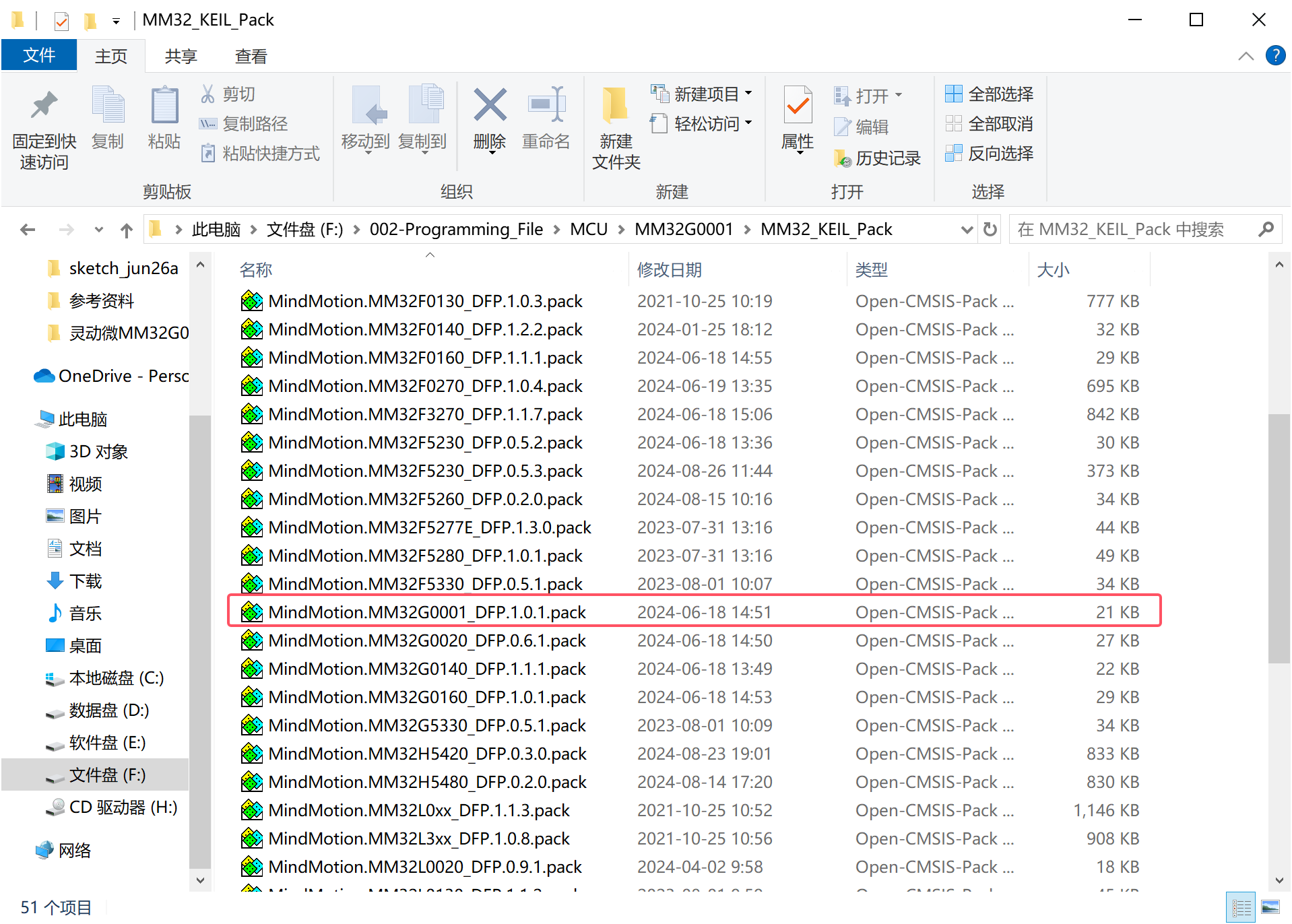Switch to large icons view at bottom-right
Screen dimensions: 1292x924
(x=1270, y=907)
